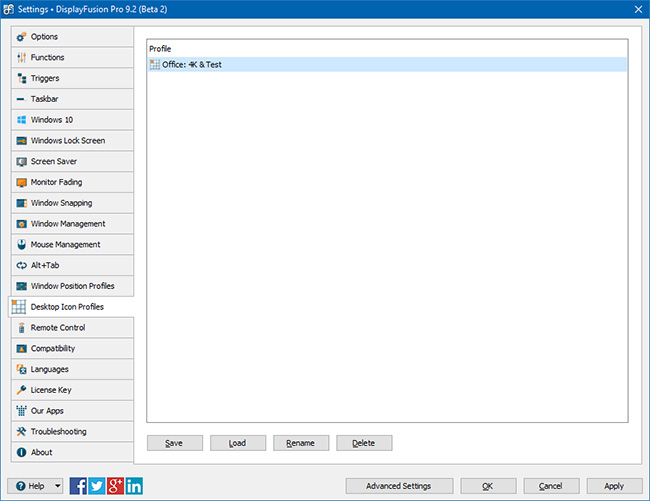Click the Facebook icon in footer
The image size is (650, 501).
click(x=79, y=486)
